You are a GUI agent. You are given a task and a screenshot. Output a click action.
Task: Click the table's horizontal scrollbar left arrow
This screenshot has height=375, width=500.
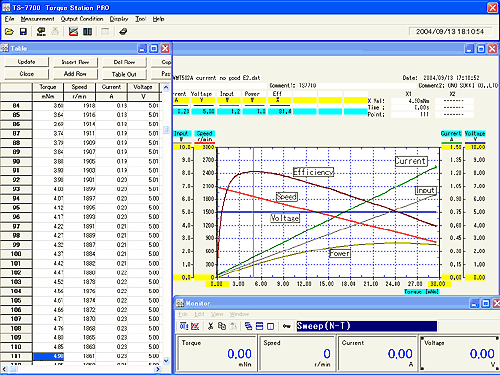(4, 369)
